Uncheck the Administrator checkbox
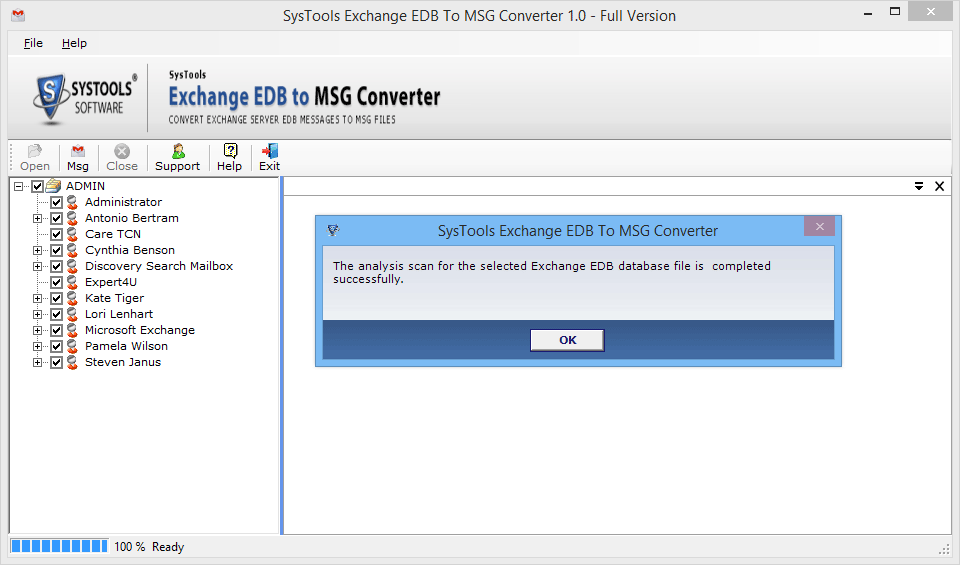Screen dimensions: 960x565 pyautogui.click(x=56, y=202)
